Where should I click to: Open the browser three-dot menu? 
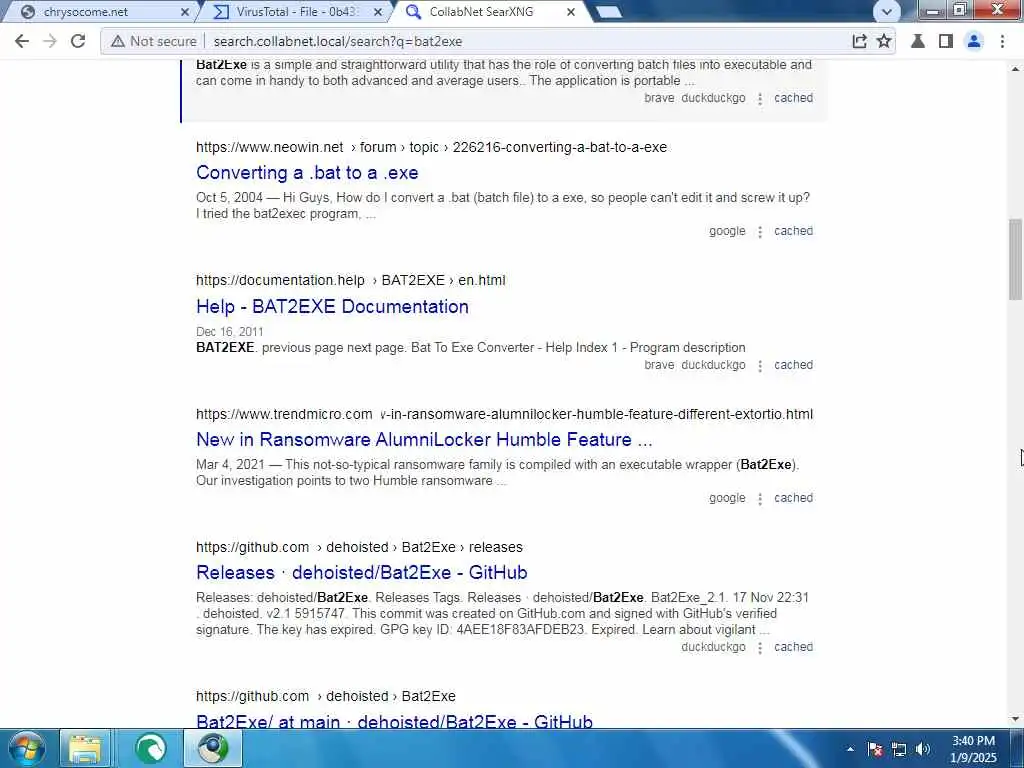coord(1002,41)
